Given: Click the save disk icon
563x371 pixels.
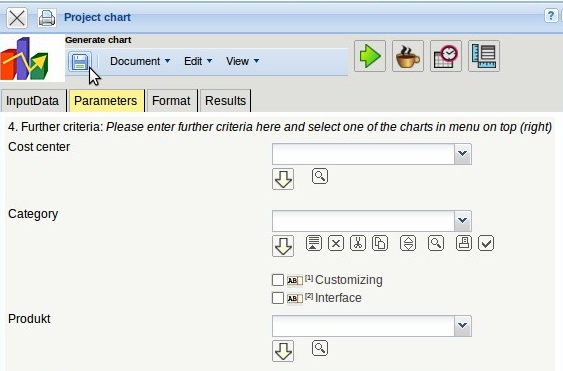Looking at the screenshot, I should pyautogui.click(x=80, y=62).
